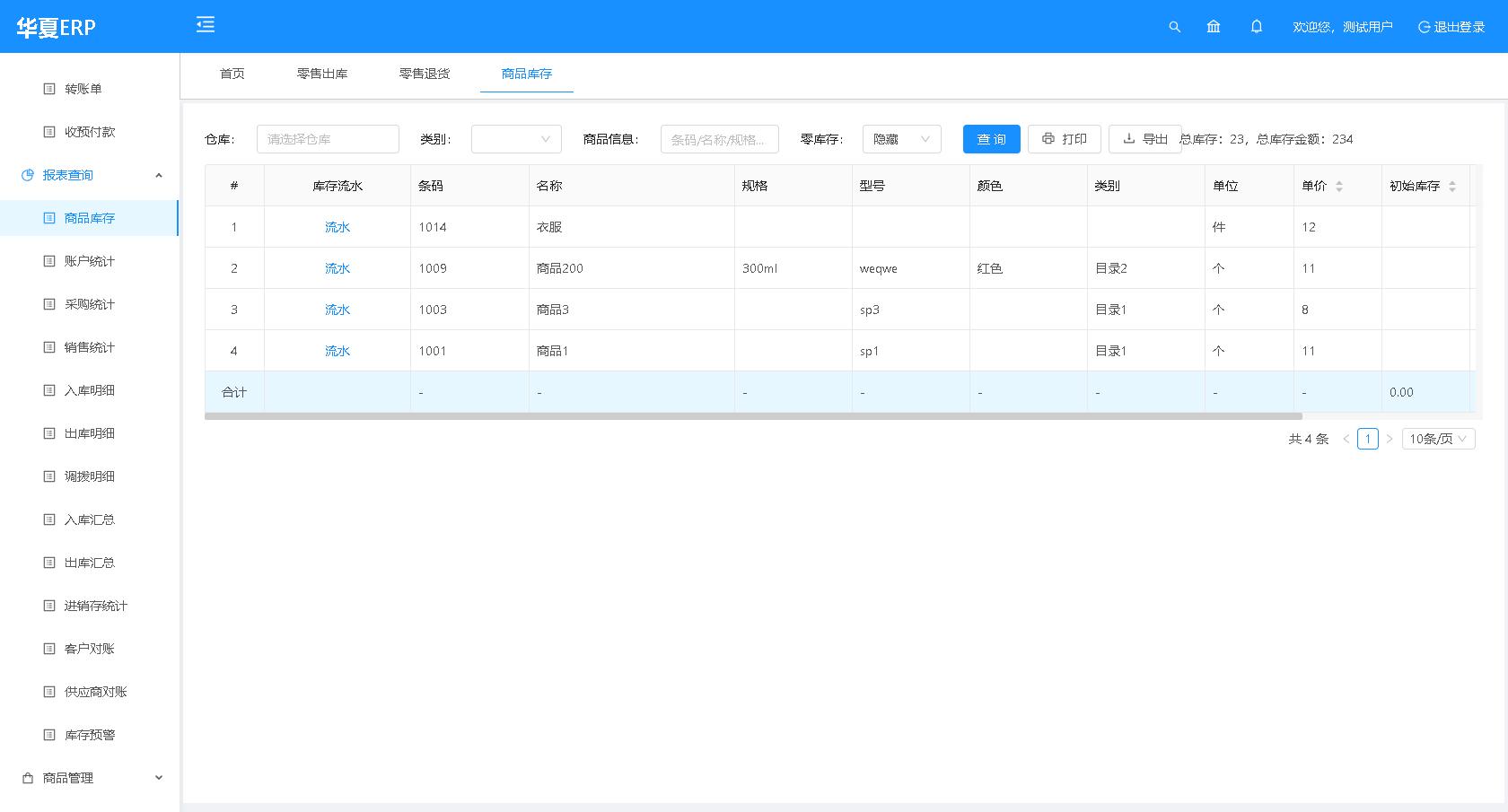The width and height of the screenshot is (1508, 812).
Task: Collapse the sidebar navigation
Action: [205, 25]
